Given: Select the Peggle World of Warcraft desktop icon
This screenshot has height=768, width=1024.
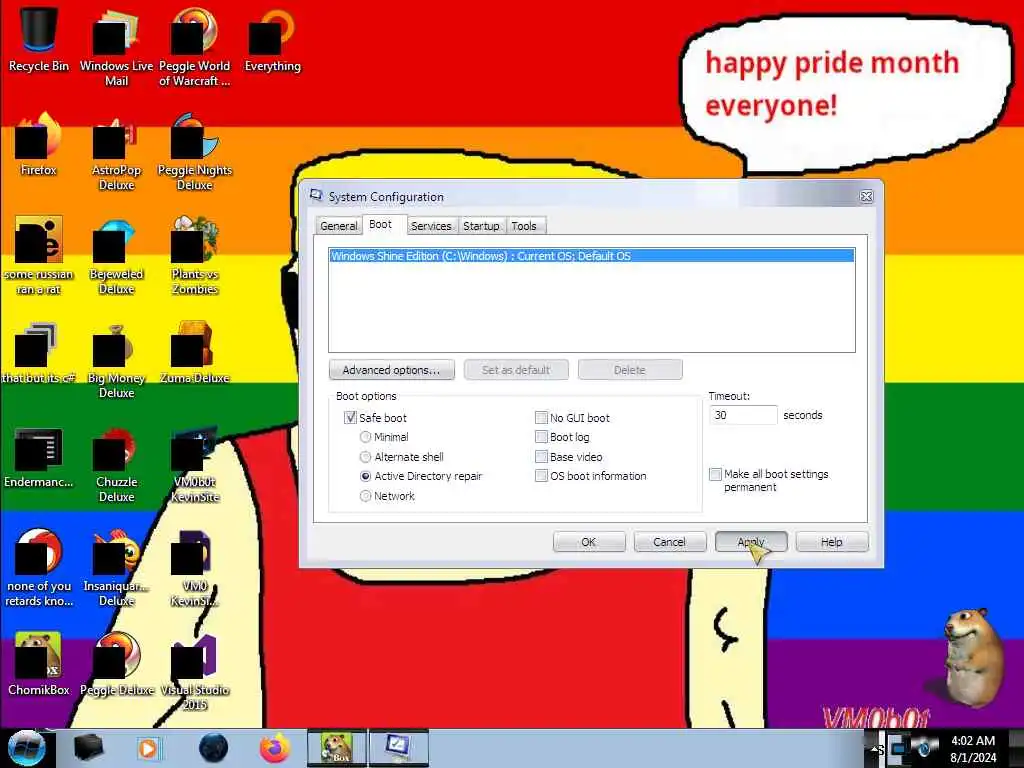Looking at the screenshot, I should [x=195, y=46].
